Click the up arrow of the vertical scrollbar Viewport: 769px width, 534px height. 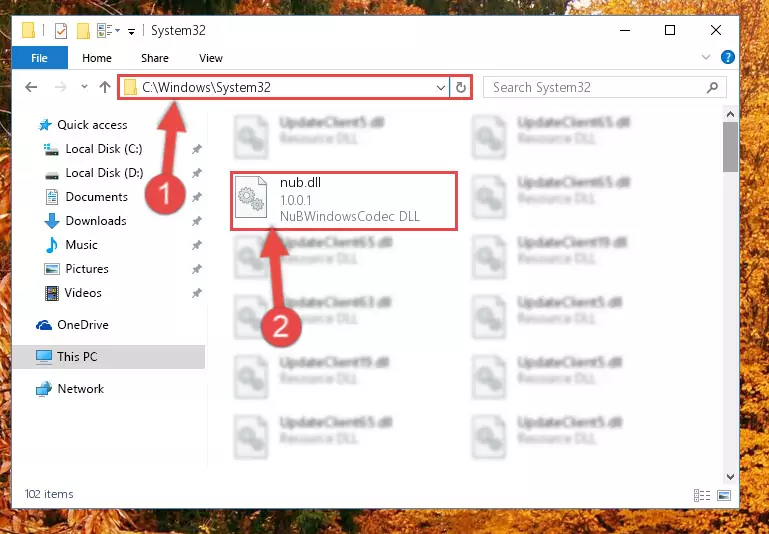point(730,115)
